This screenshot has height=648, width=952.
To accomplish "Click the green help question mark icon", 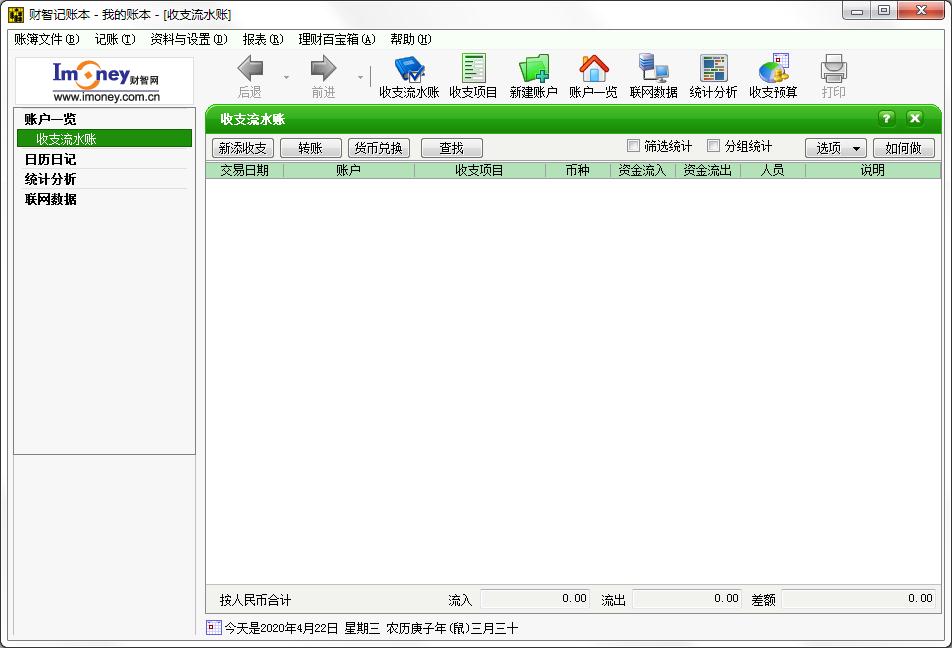I will (x=886, y=118).
